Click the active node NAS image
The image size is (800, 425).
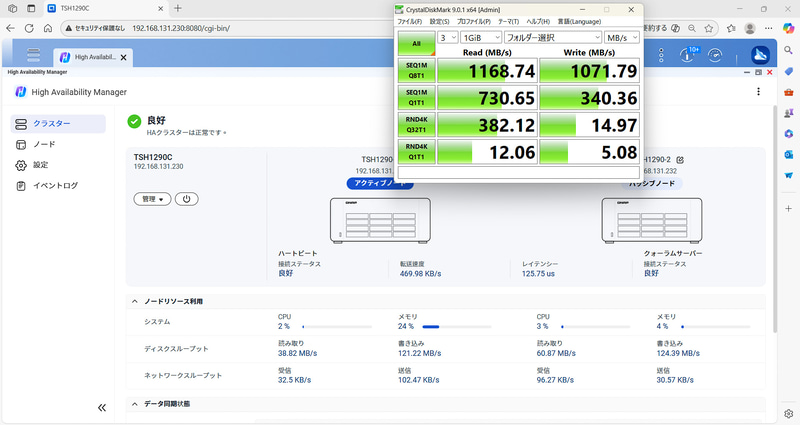point(380,220)
